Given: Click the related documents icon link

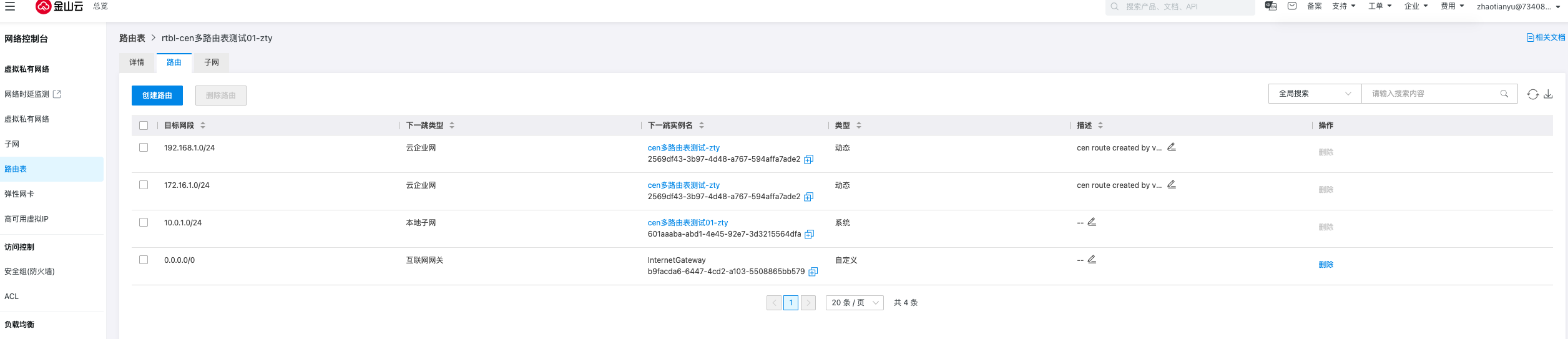Looking at the screenshot, I should (1546, 37).
